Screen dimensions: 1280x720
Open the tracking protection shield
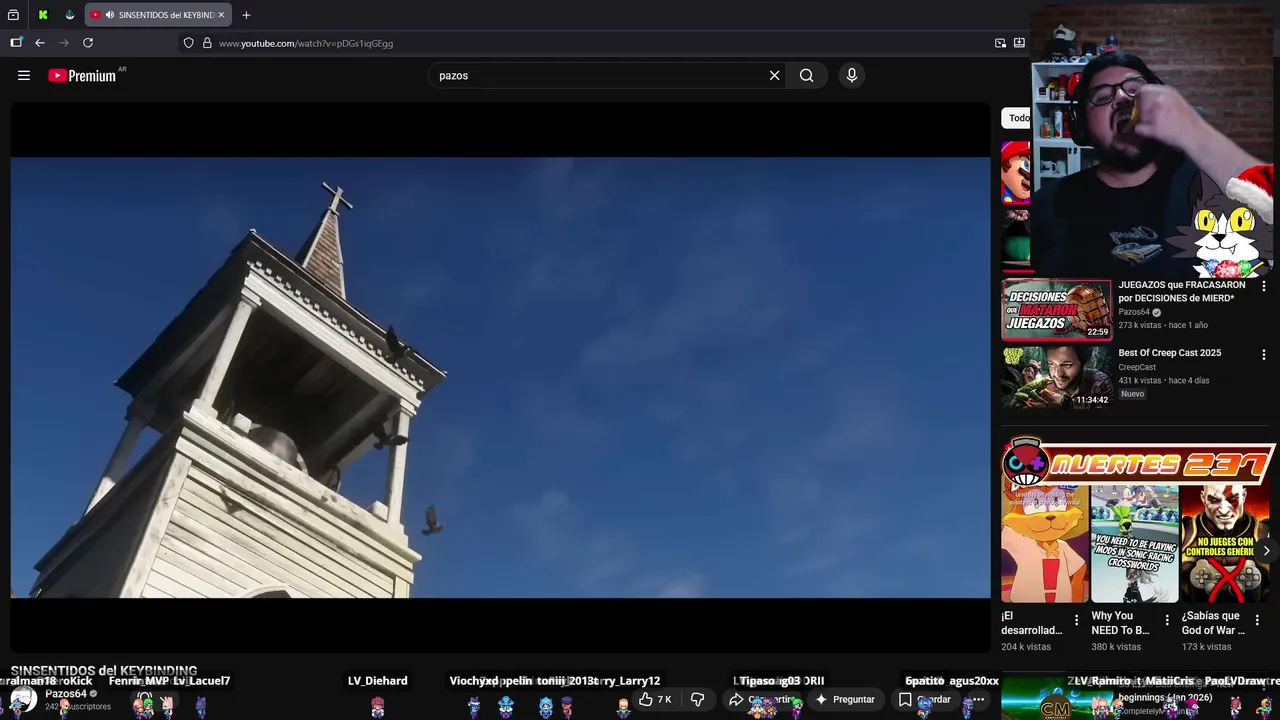pyautogui.click(x=188, y=43)
